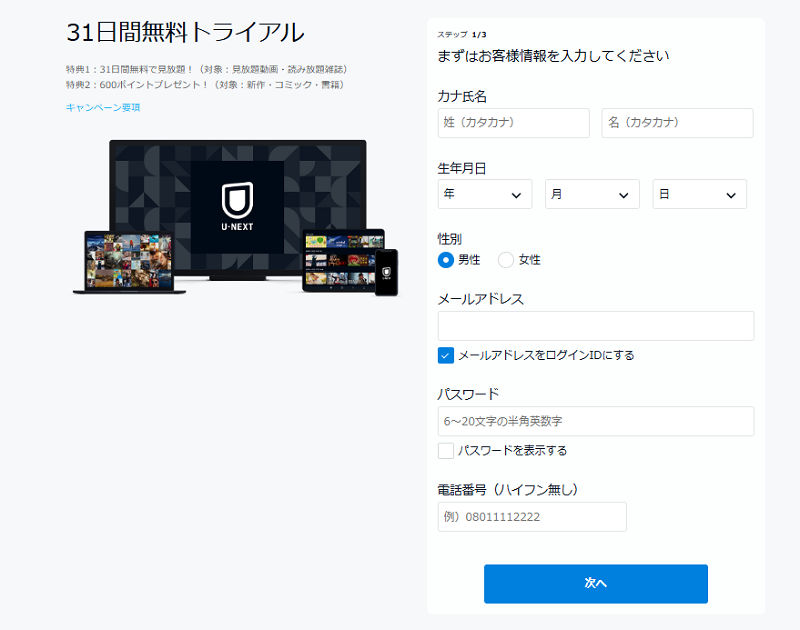Click the 姓（カタカナ） surname input field
Image resolution: width=800 pixels, height=630 pixels.
[512, 123]
